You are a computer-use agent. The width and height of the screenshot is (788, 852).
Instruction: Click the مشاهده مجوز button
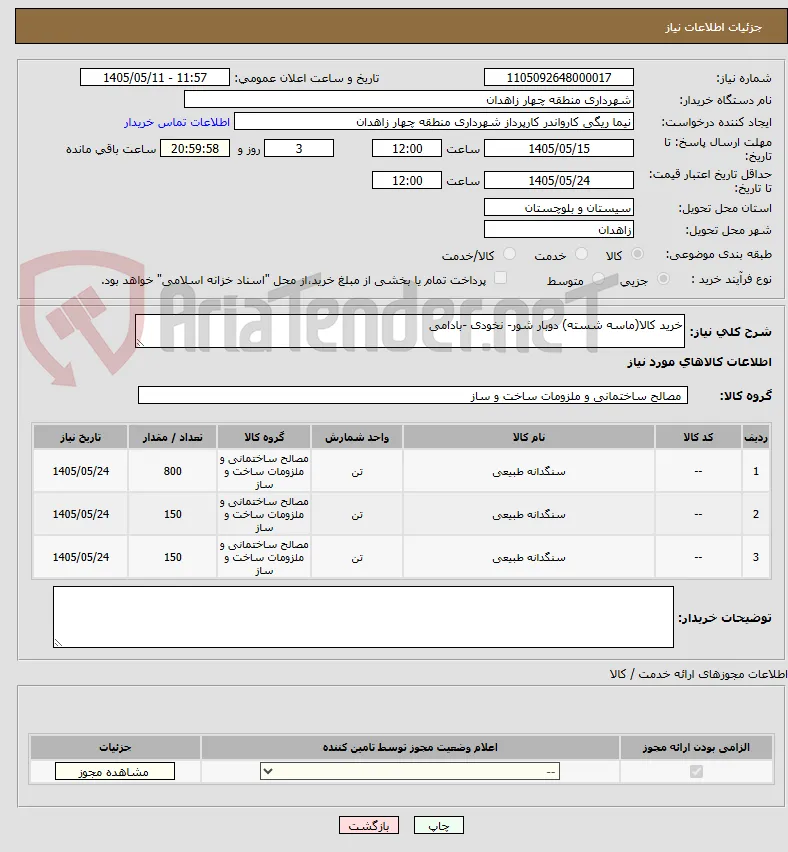tap(115, 772)
